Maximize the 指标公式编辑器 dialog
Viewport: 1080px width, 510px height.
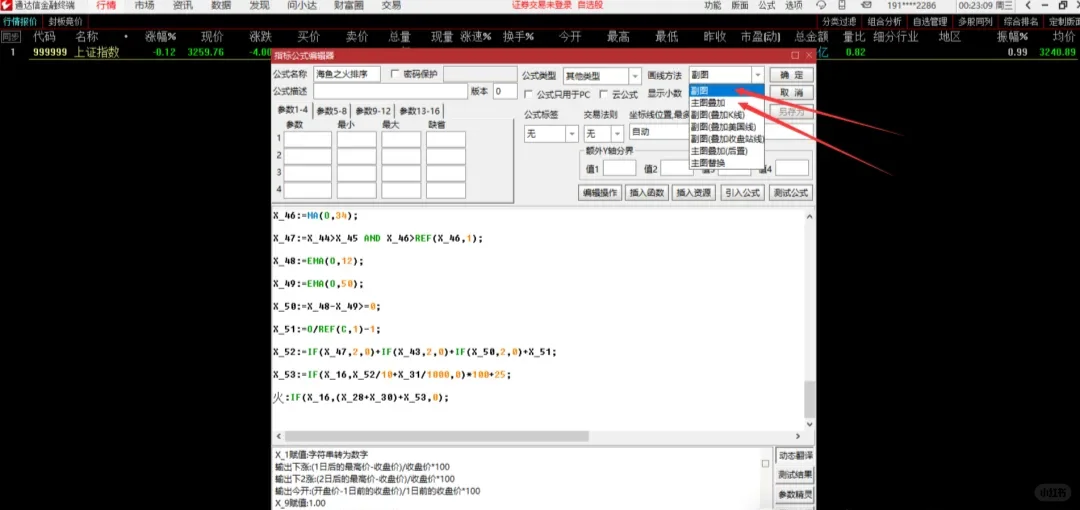[x=796, y=55]
